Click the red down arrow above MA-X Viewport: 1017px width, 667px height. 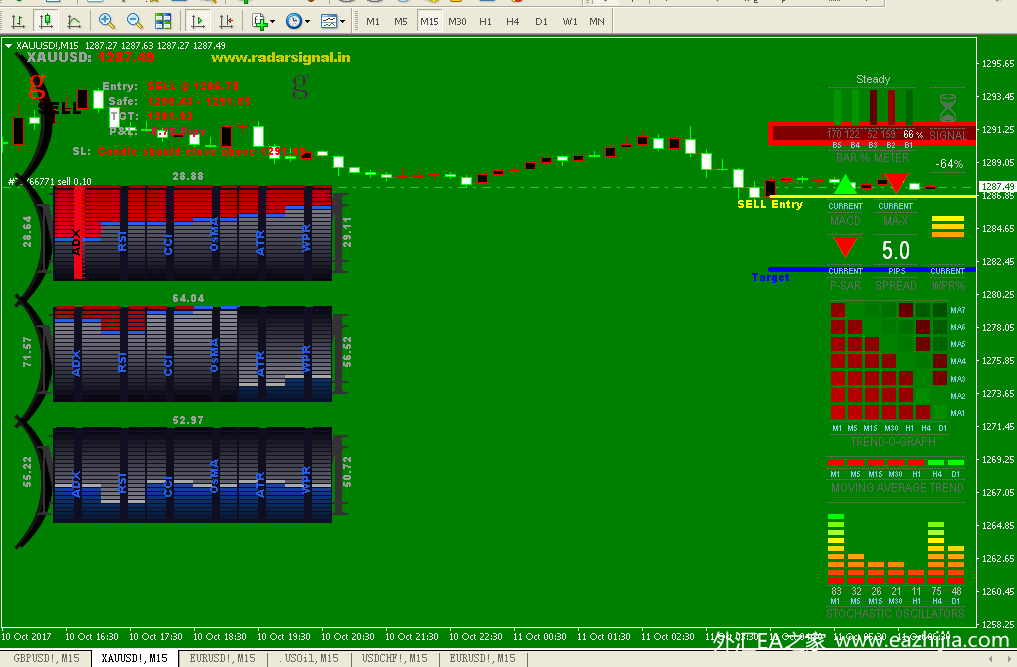896,183
